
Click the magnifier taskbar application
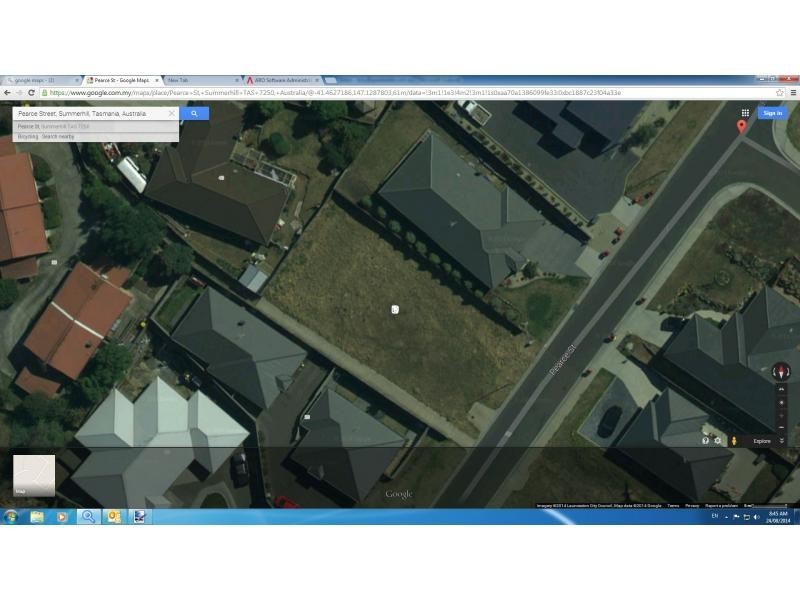(x=88, y=517)
